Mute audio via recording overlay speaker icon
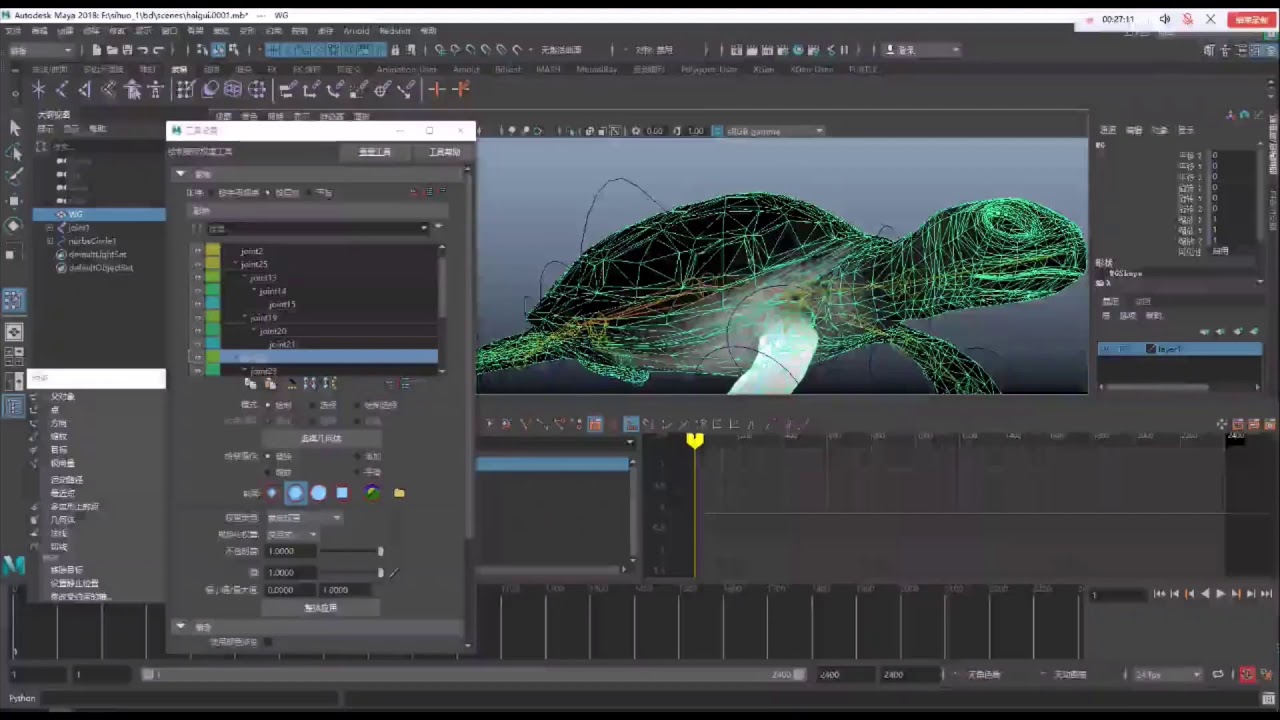1280x720 pixels. tap(1165, 19)
